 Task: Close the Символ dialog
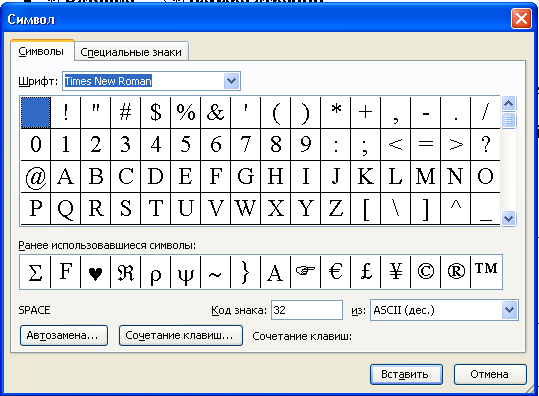click(521, 19)
